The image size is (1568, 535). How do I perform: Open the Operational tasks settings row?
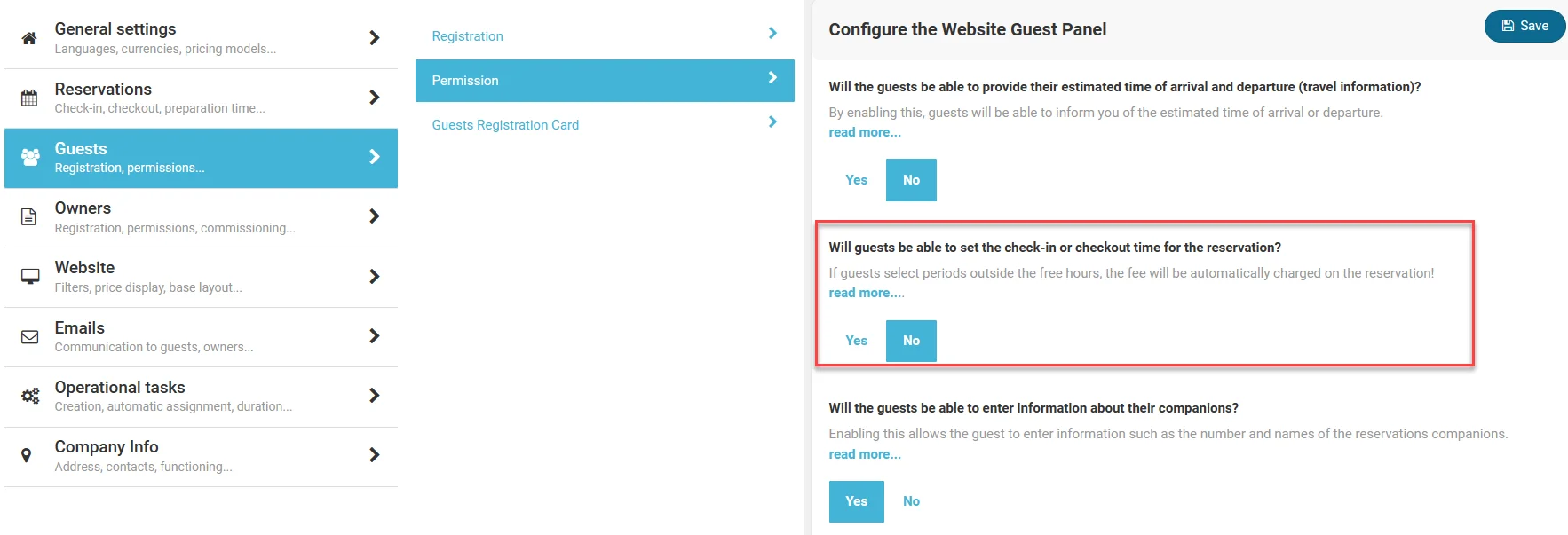coord(173,396)
